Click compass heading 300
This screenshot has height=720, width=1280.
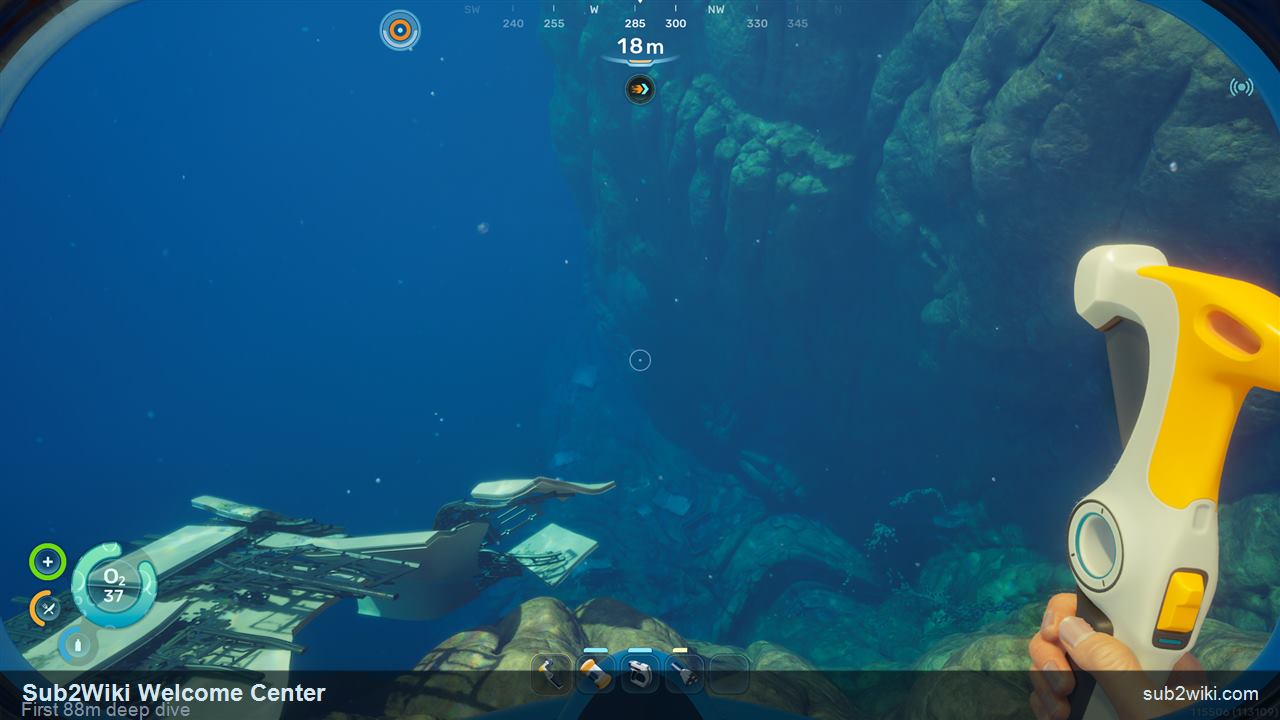point(676,23)
